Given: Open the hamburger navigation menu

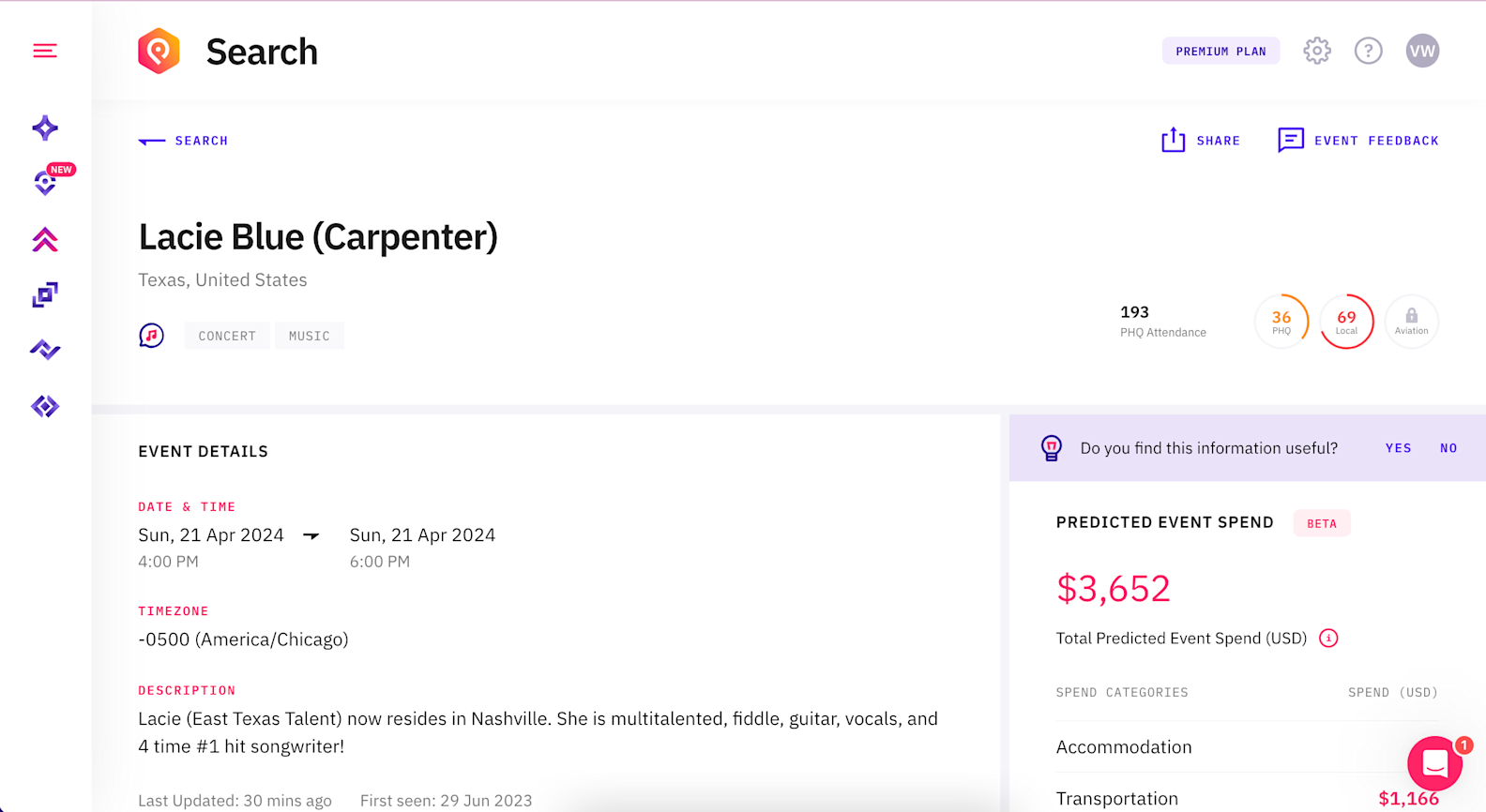Looking at the screenshot, I should (x=44, y=51).
